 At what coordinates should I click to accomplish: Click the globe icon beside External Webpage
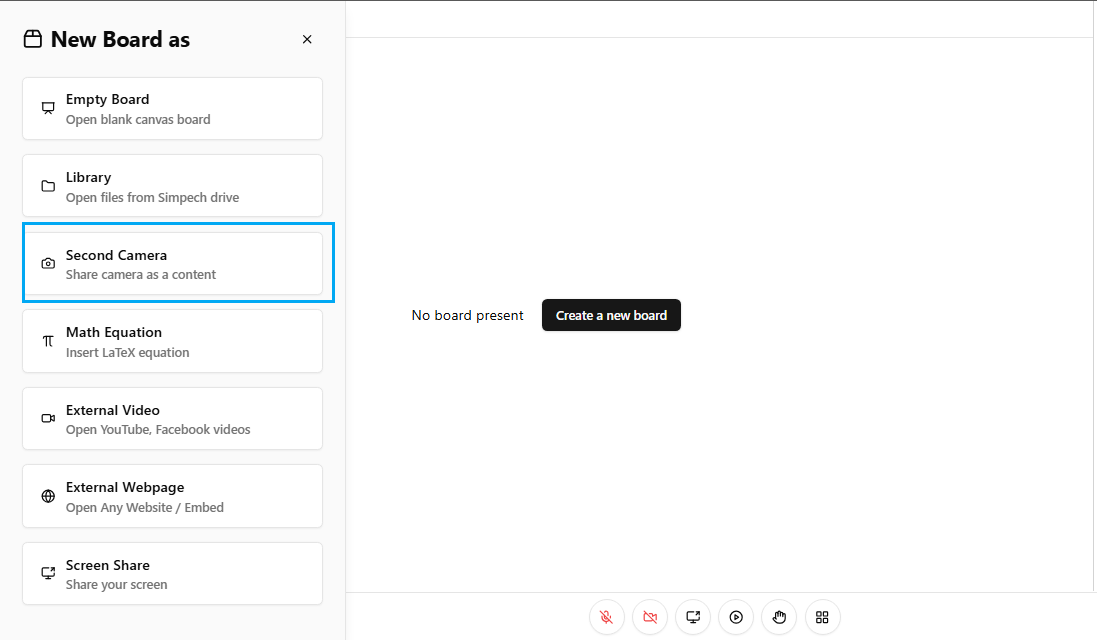coord(48,496)
